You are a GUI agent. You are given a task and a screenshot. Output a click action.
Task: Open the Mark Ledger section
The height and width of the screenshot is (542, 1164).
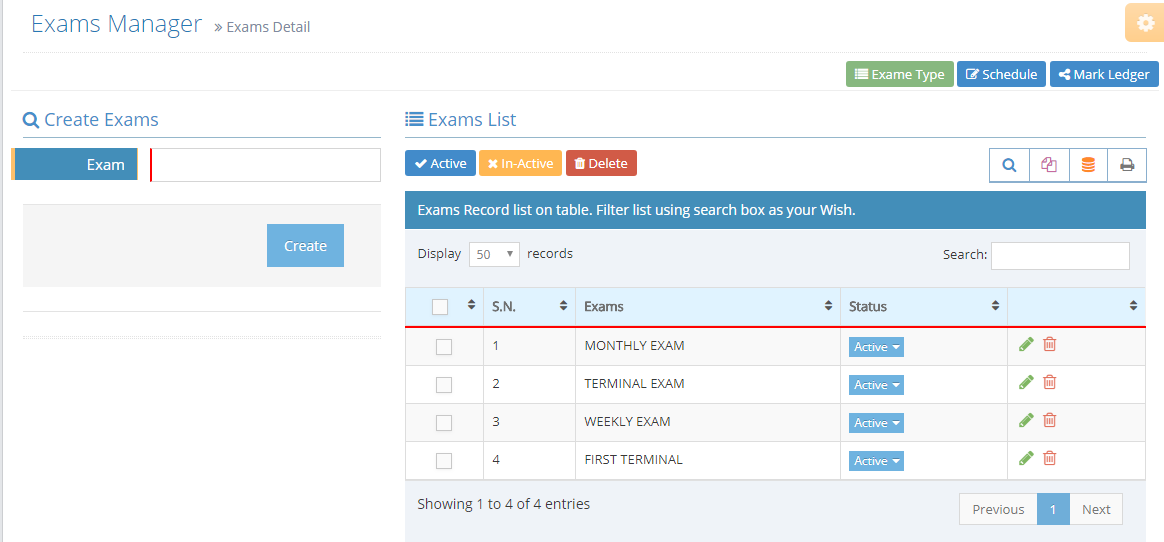(1104, 74)
